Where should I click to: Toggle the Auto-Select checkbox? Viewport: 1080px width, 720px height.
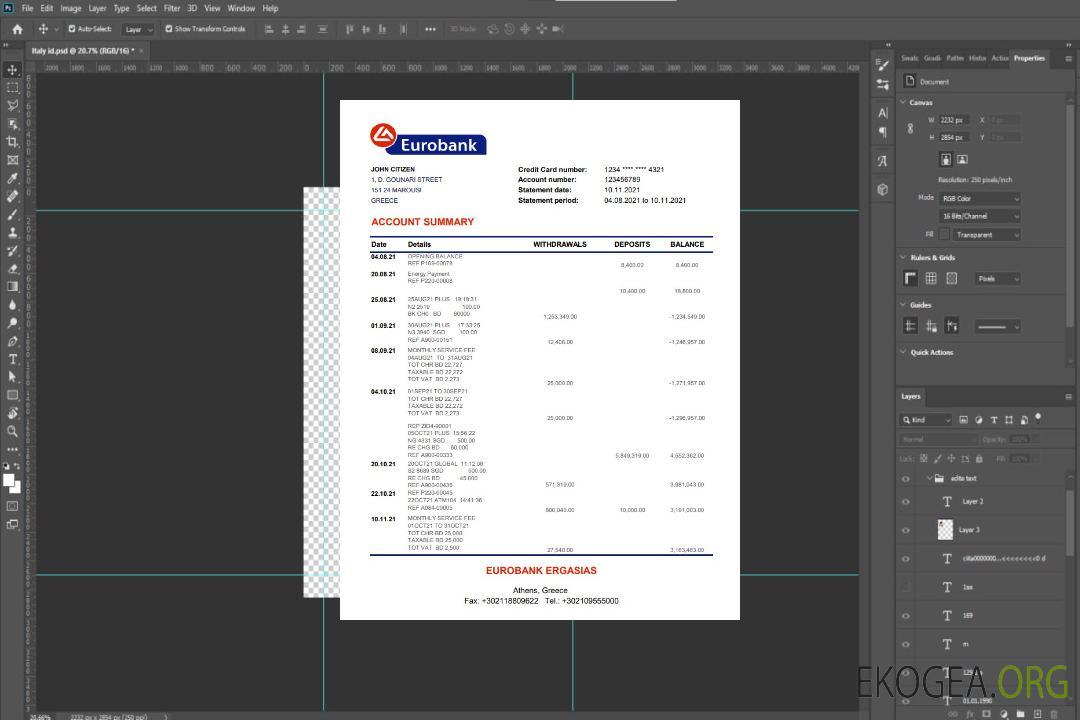point(72,29)
